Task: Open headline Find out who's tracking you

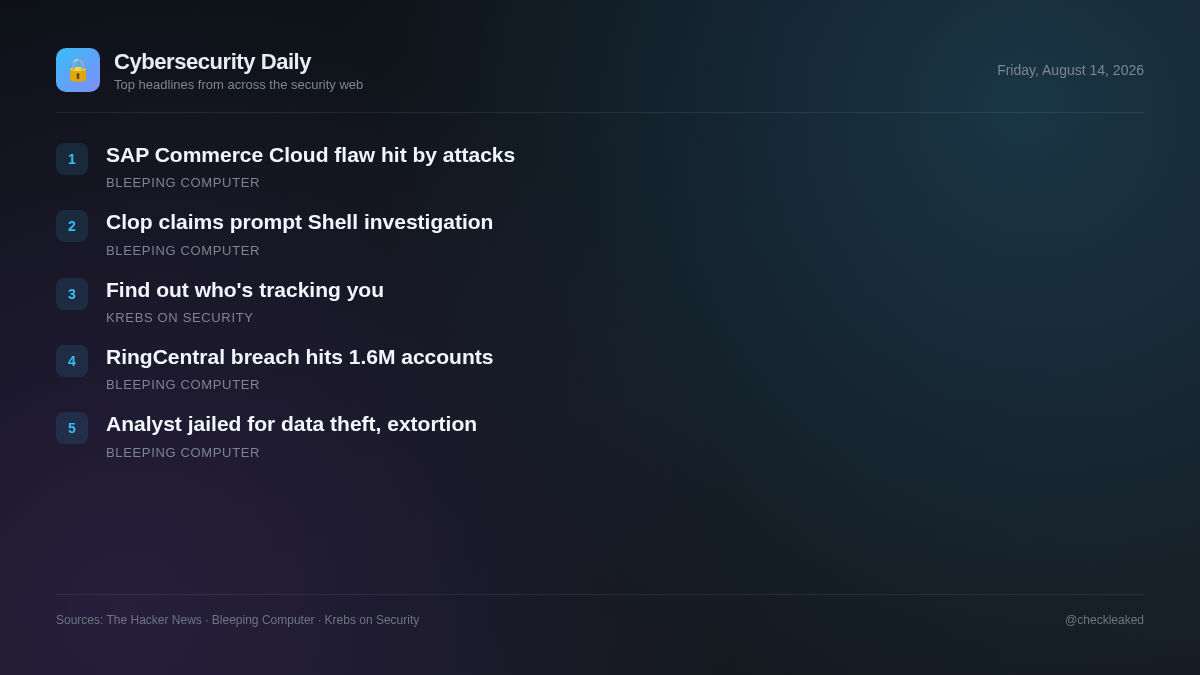Action: point(245,290)
